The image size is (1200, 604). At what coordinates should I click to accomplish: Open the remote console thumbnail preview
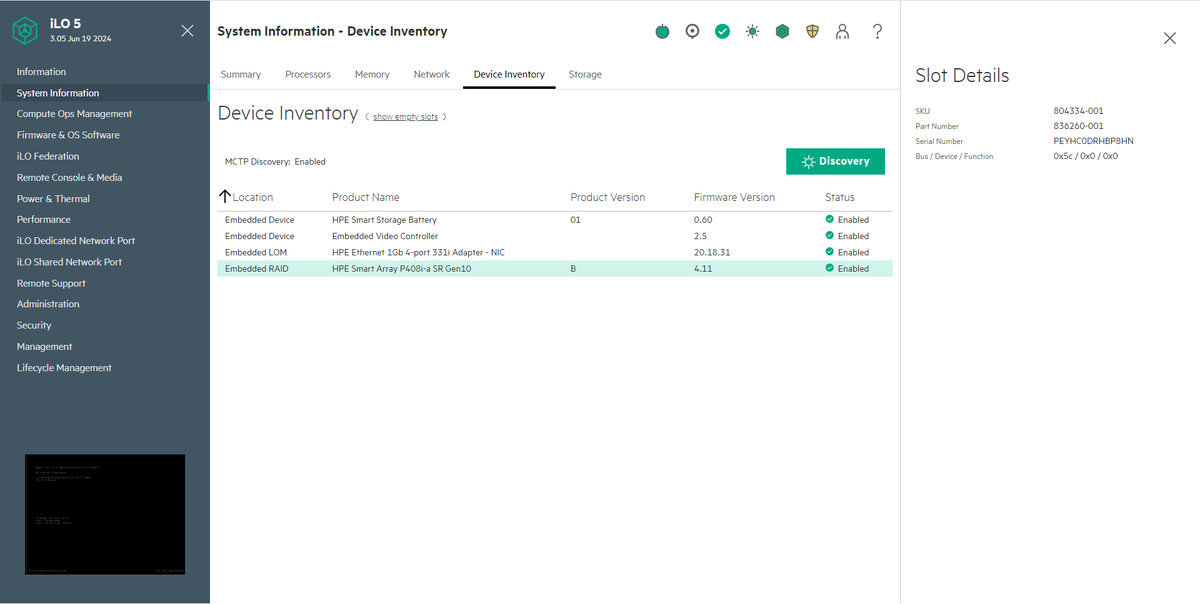click(105, 515)
